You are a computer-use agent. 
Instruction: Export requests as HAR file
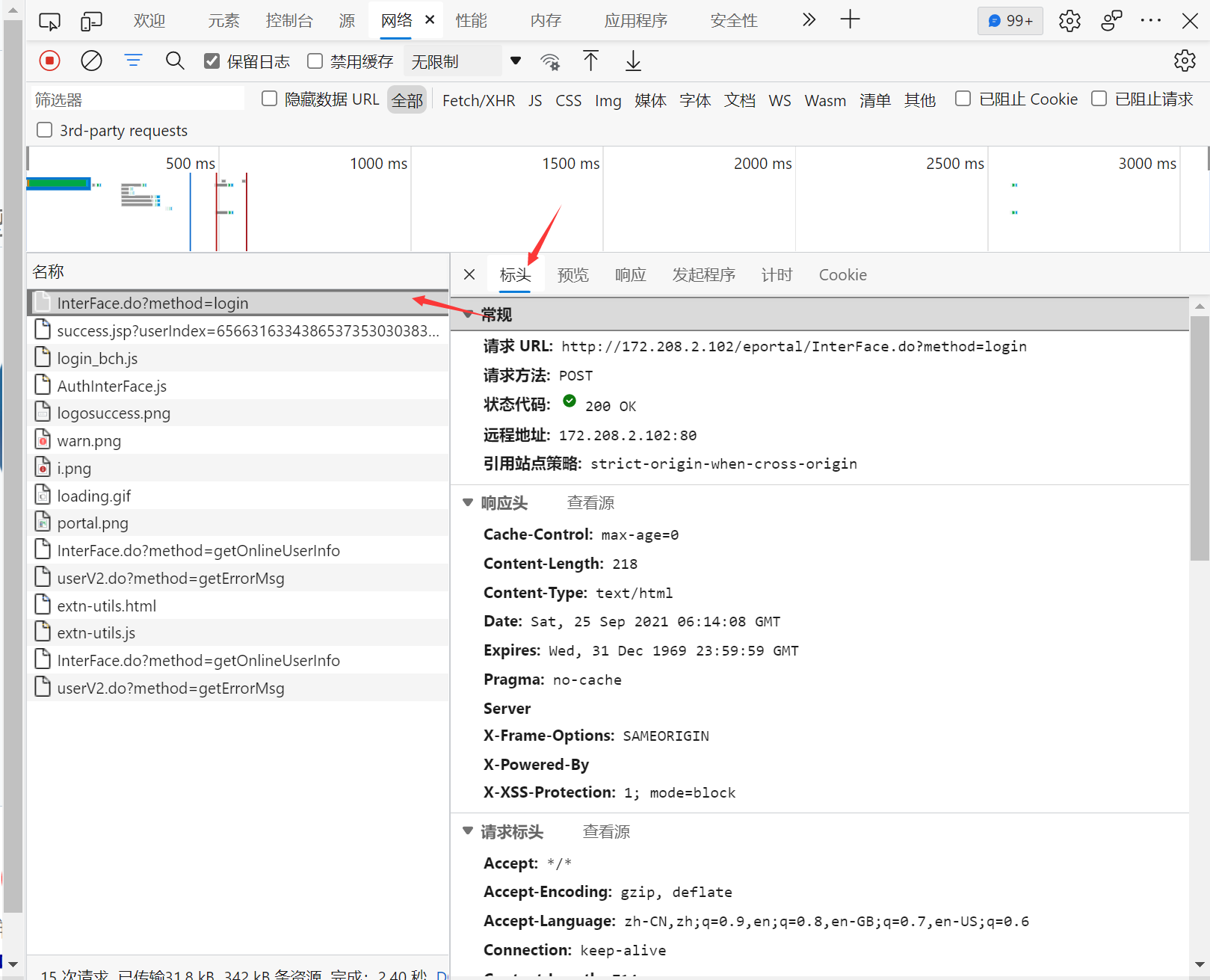(632, 61)
